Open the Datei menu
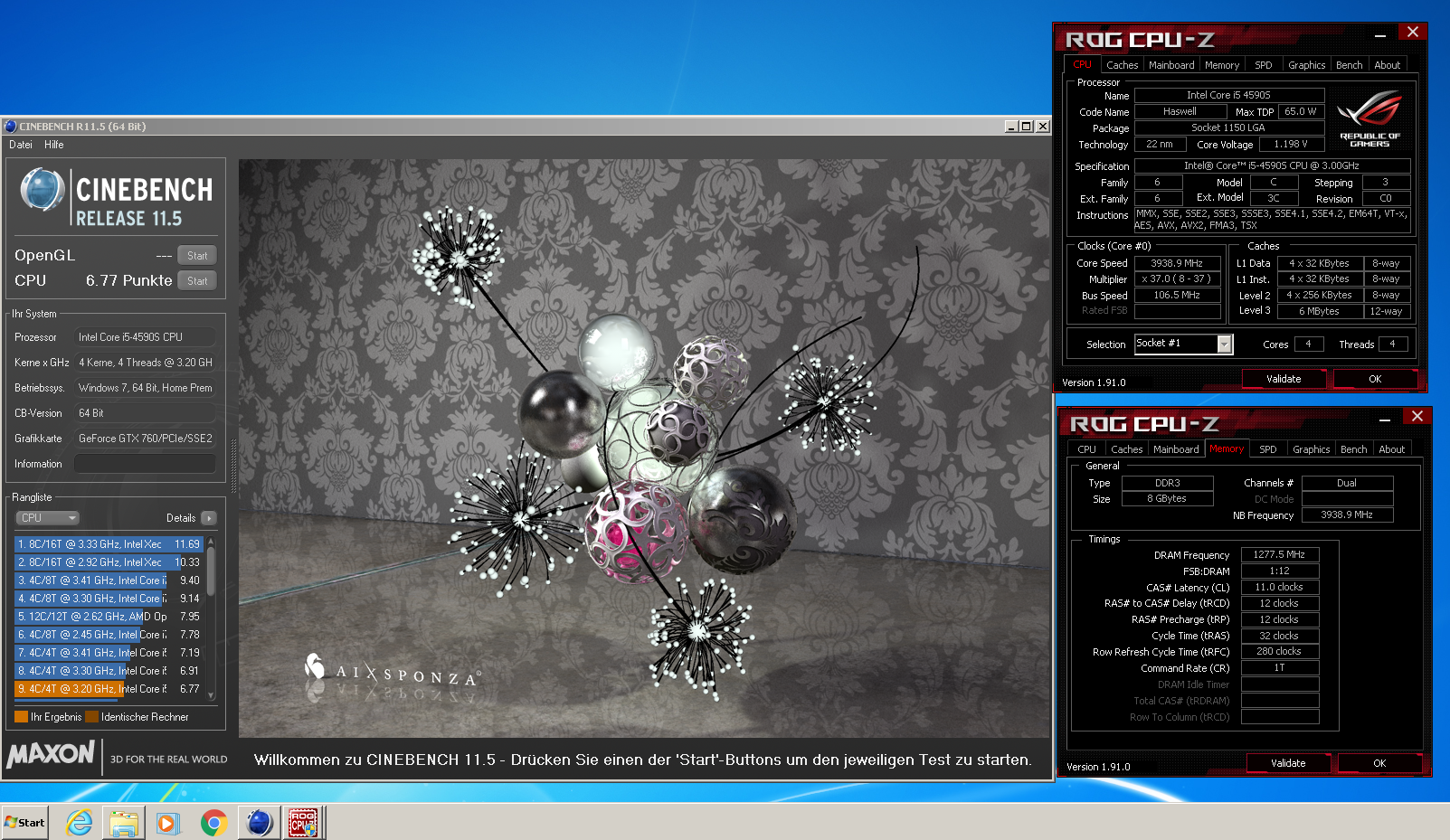 coord(21,145)
